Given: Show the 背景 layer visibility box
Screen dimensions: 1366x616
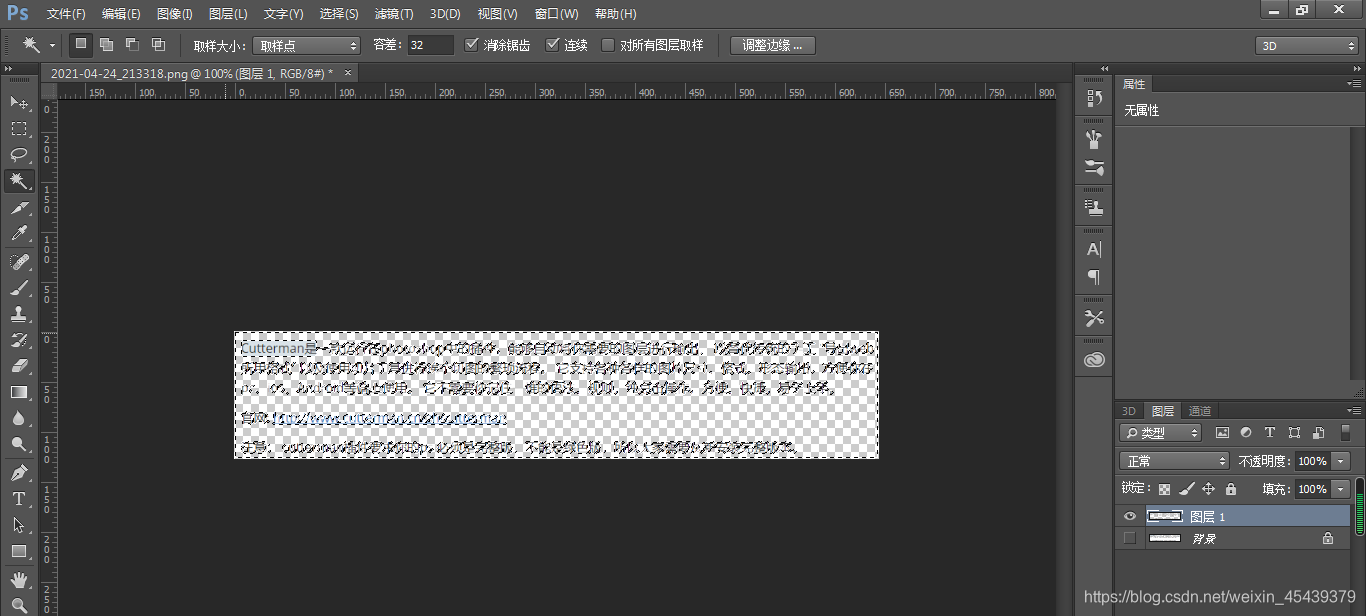Looking at the screenshot, I should pyautogui.click(x=1130, y=538).
